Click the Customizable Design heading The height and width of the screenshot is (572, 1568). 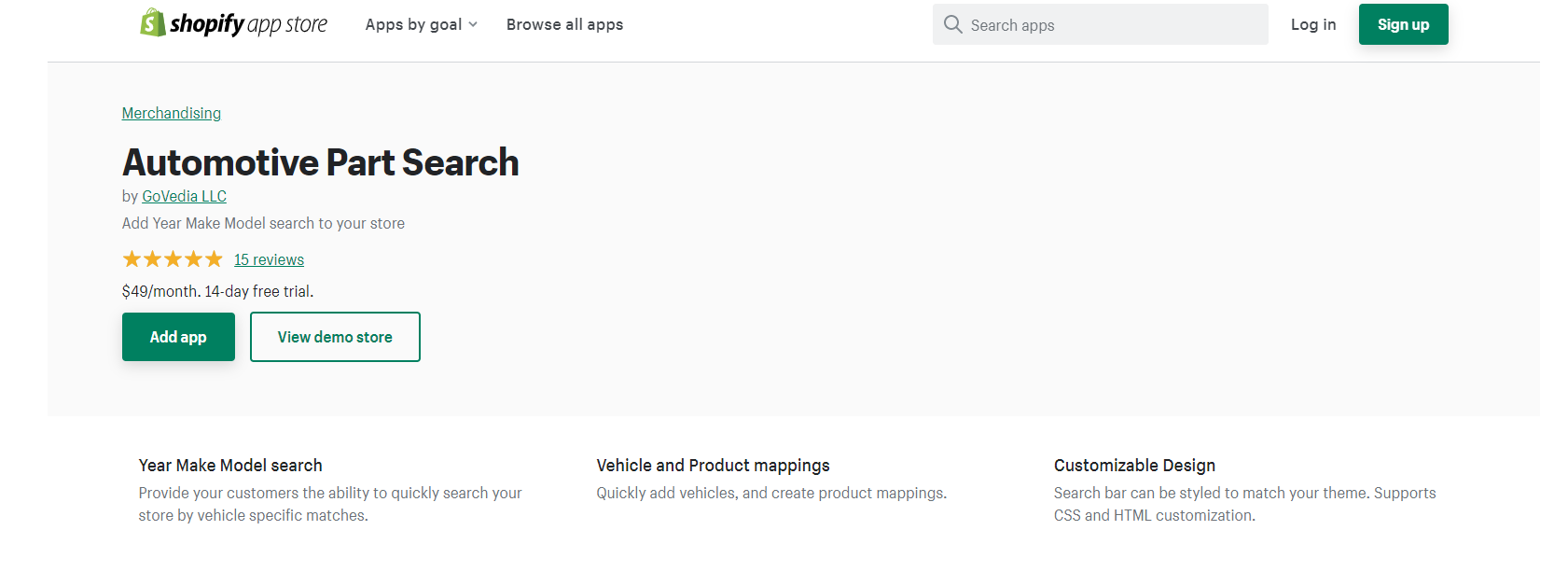1134,465
